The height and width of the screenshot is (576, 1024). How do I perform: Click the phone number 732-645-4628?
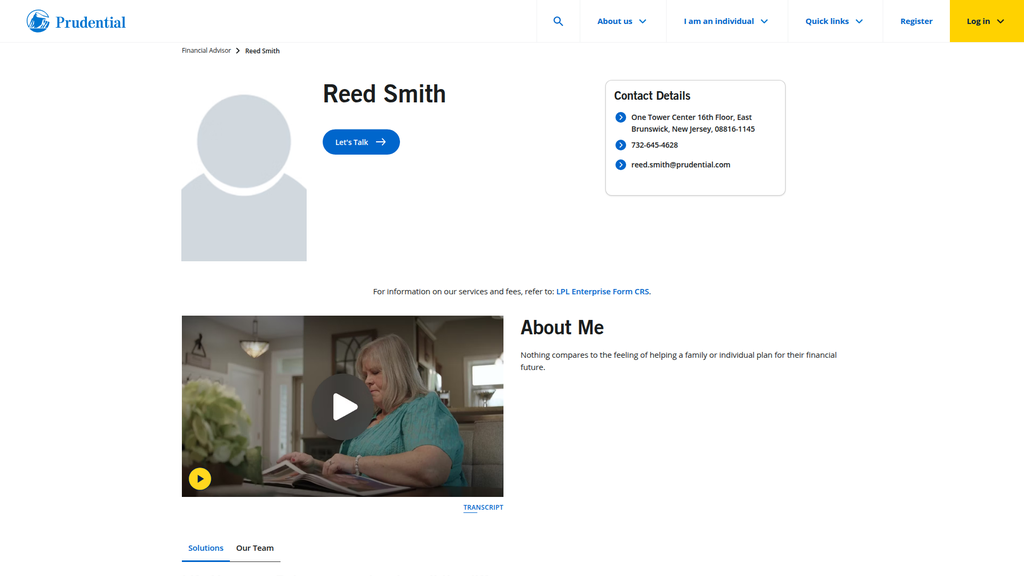[x=654, y=145]
